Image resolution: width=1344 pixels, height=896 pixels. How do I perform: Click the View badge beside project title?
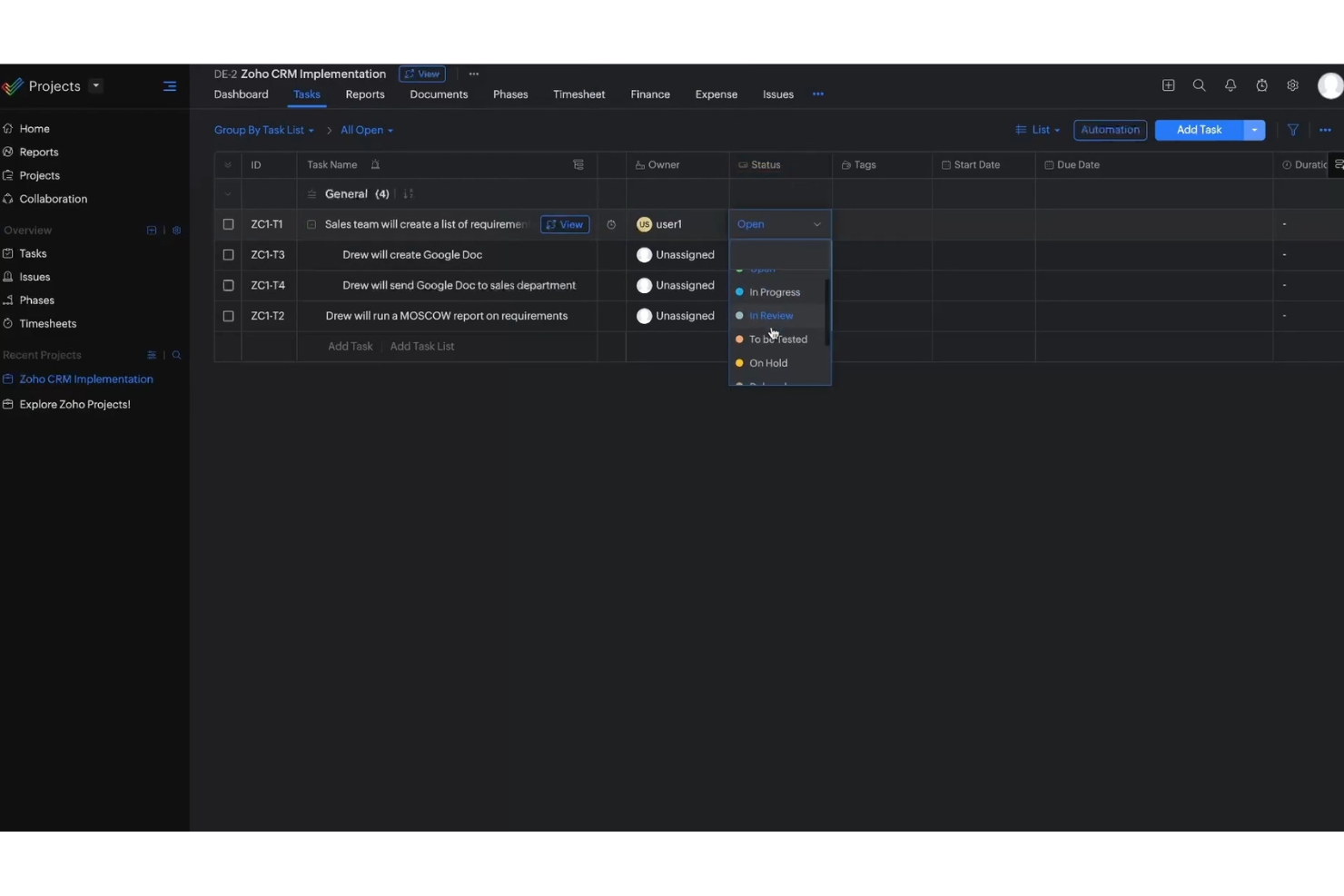pos(422,74)
